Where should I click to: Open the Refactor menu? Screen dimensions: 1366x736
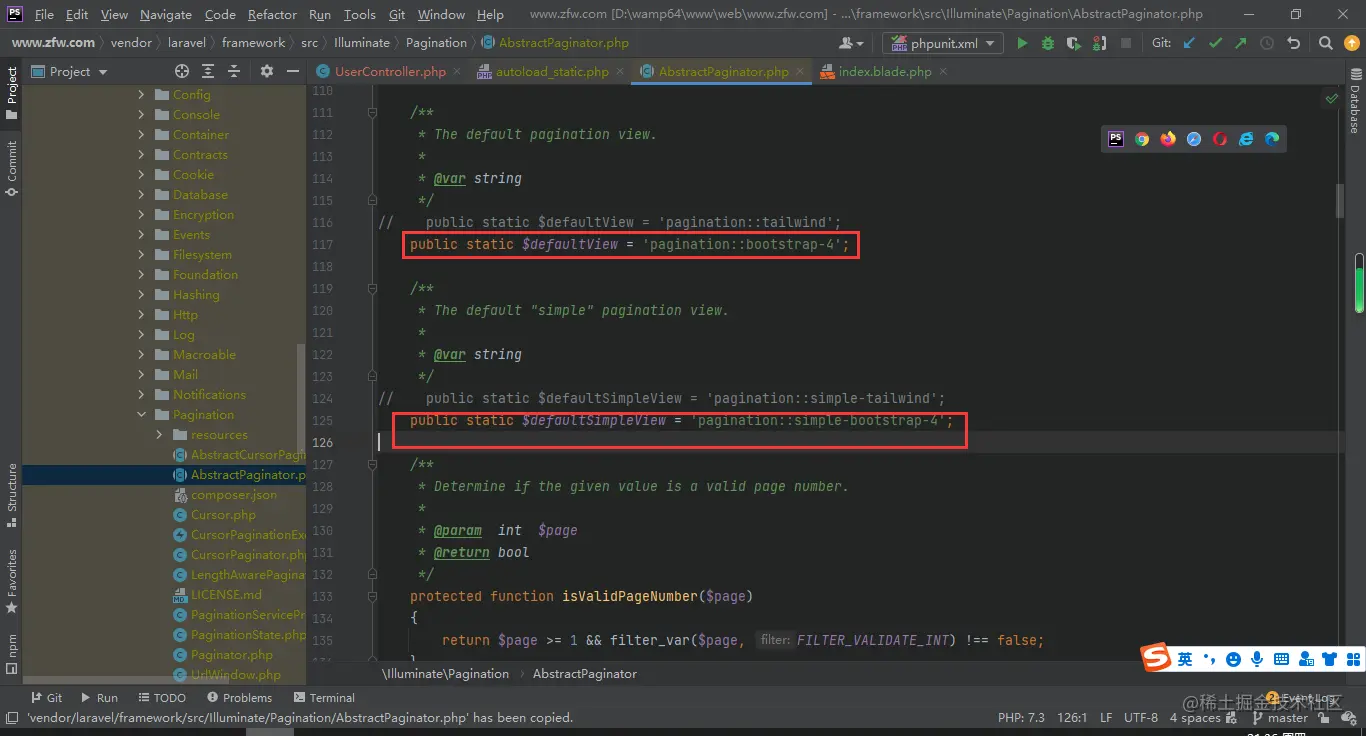(x=272, y=15)
